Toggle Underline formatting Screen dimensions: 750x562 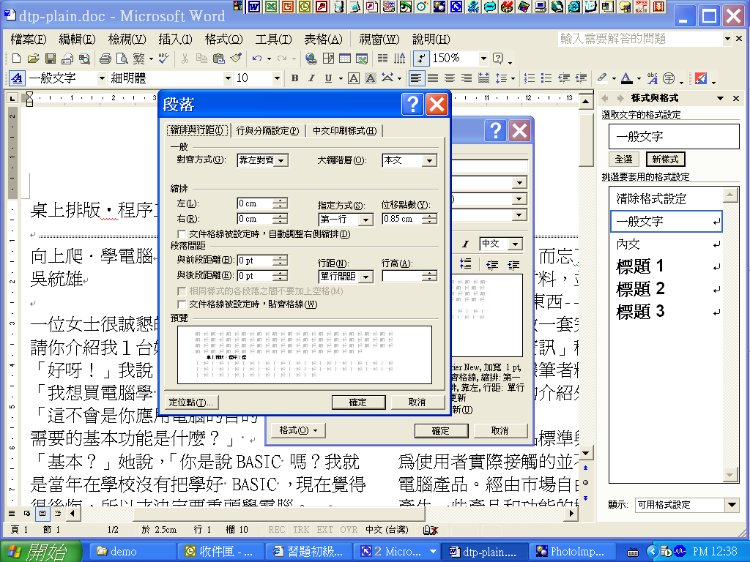coord(328,78)
